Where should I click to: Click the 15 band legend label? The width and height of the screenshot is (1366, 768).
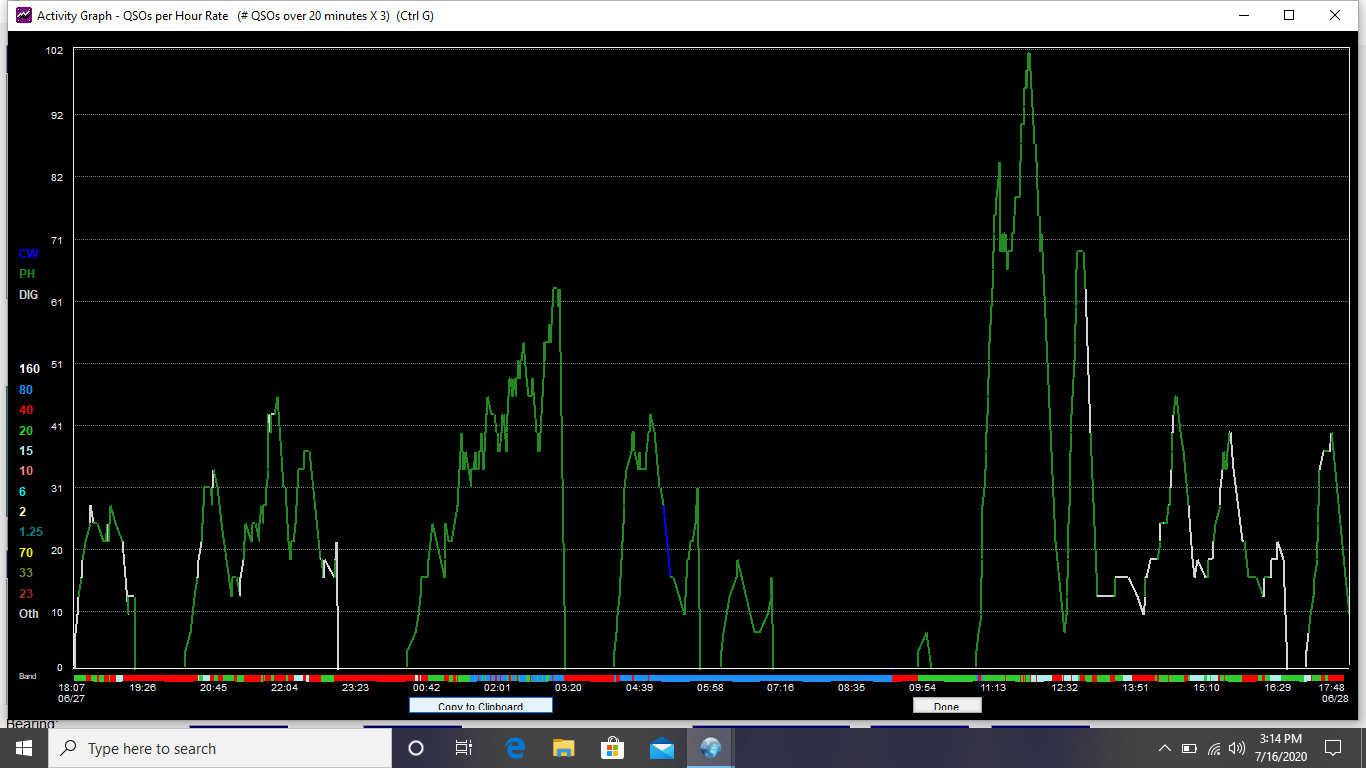point(26,451)
